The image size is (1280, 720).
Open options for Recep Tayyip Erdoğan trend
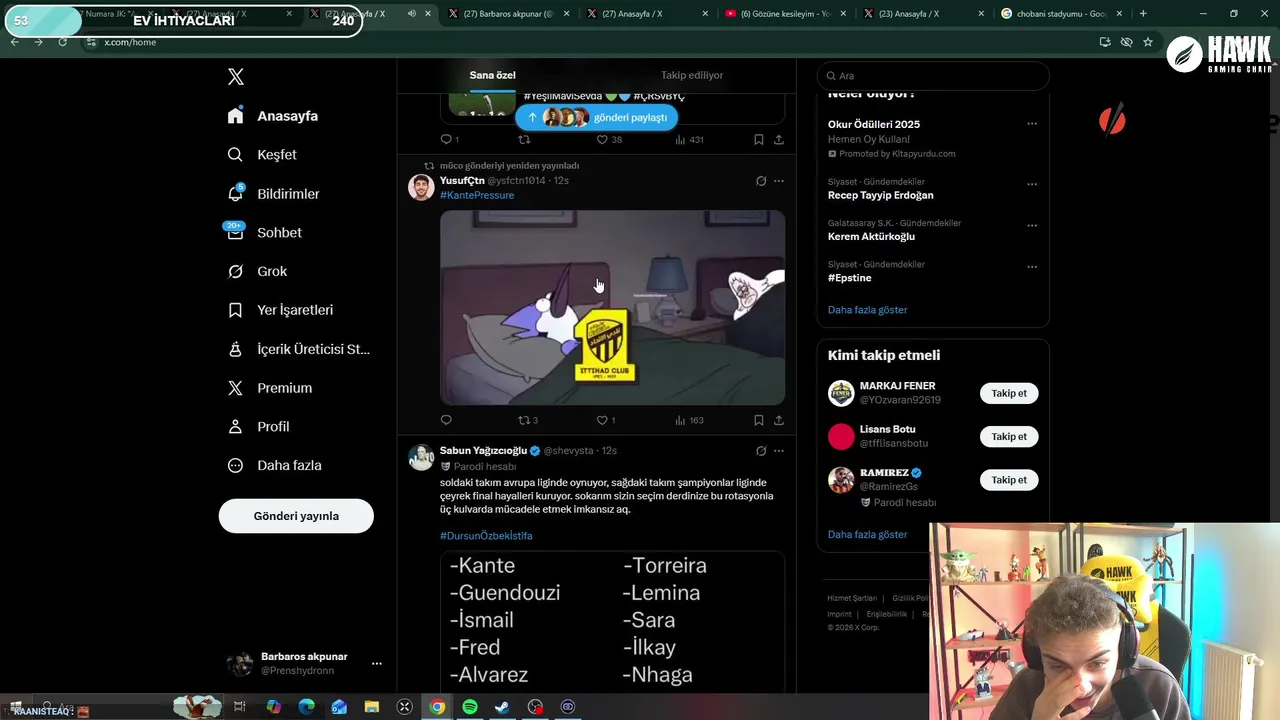tap(1032, 185)
